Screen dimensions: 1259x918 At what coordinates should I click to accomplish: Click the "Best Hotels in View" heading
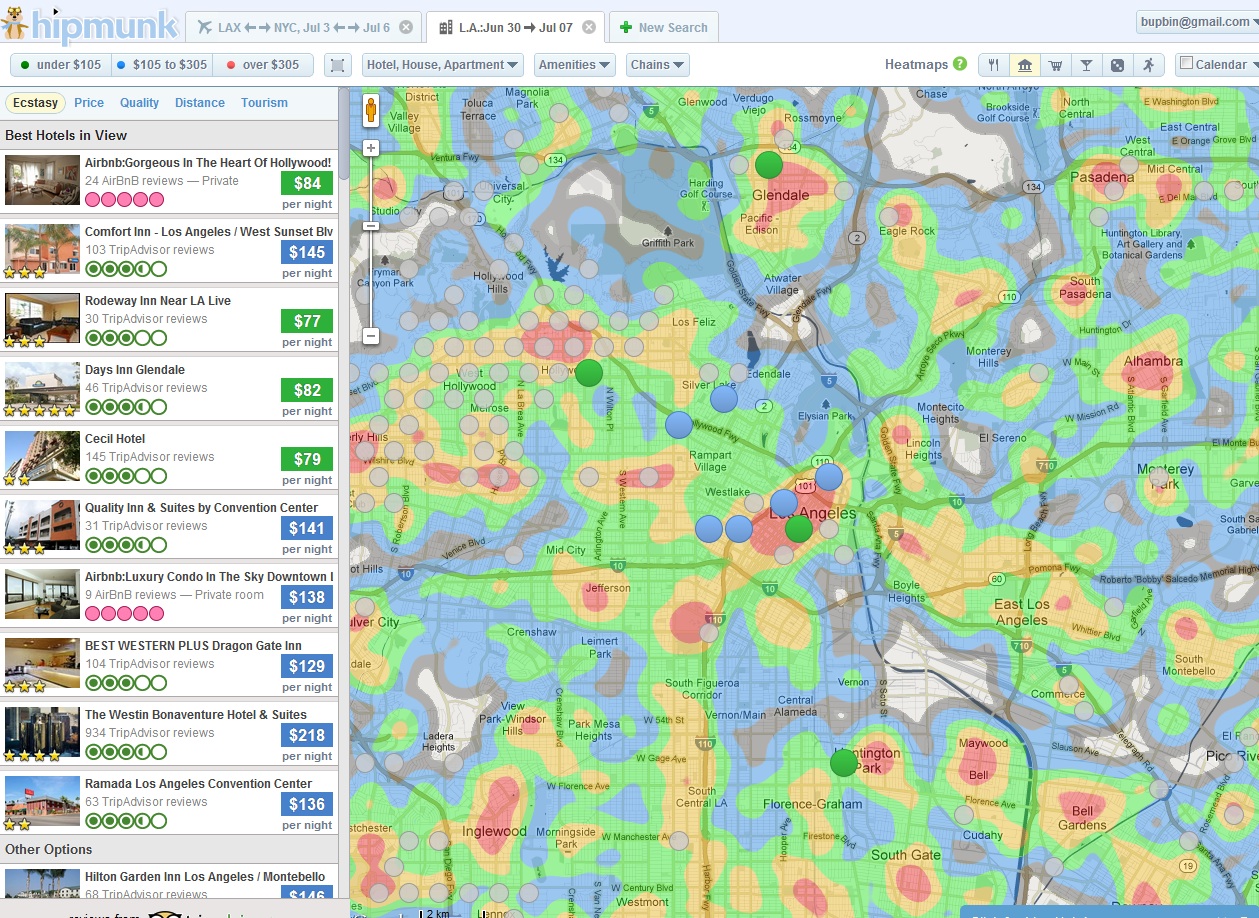[x=66, y=135]
